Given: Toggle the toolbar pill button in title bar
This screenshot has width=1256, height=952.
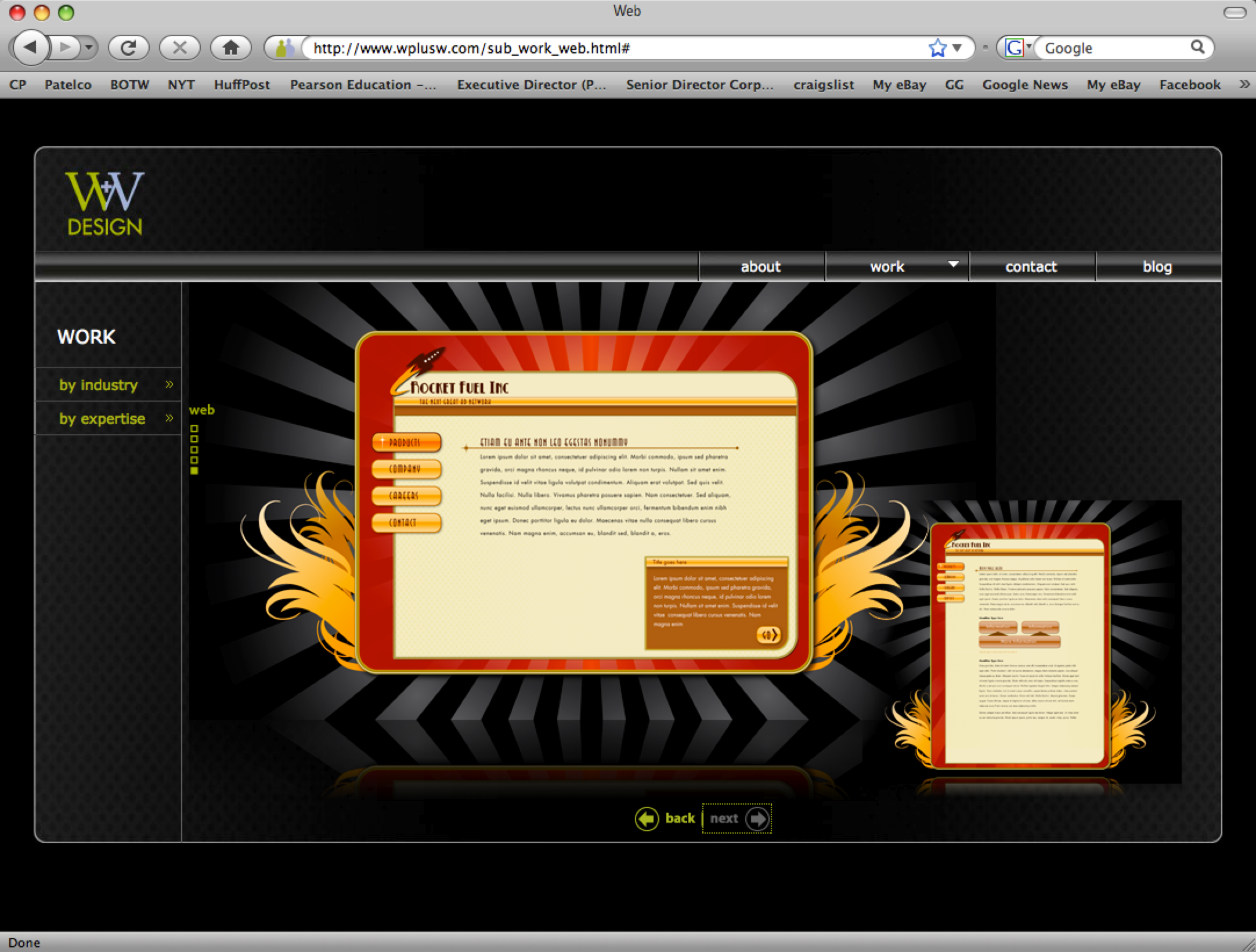Looking at the screenshot, I should point(1235,12).
